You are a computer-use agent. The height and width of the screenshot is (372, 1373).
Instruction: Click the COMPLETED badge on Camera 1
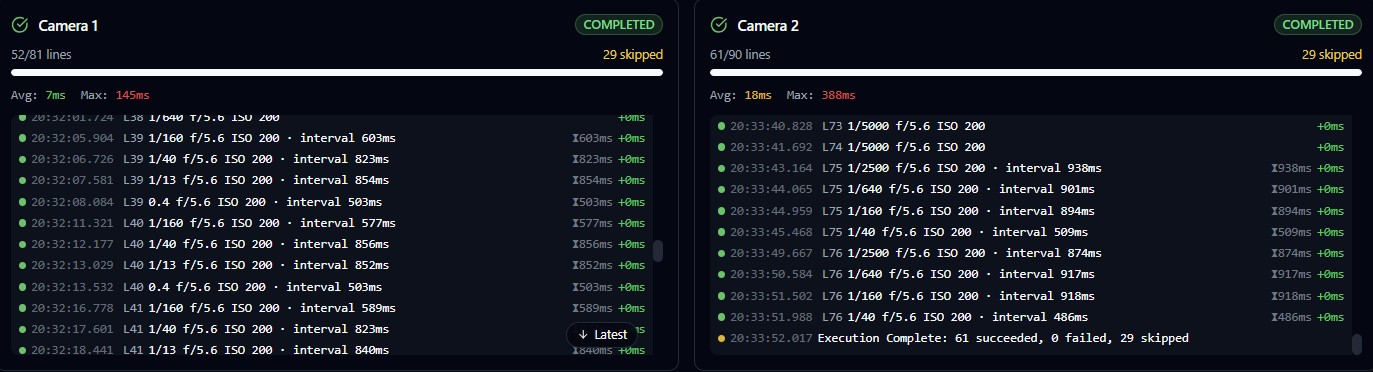[x=618, y=25]
